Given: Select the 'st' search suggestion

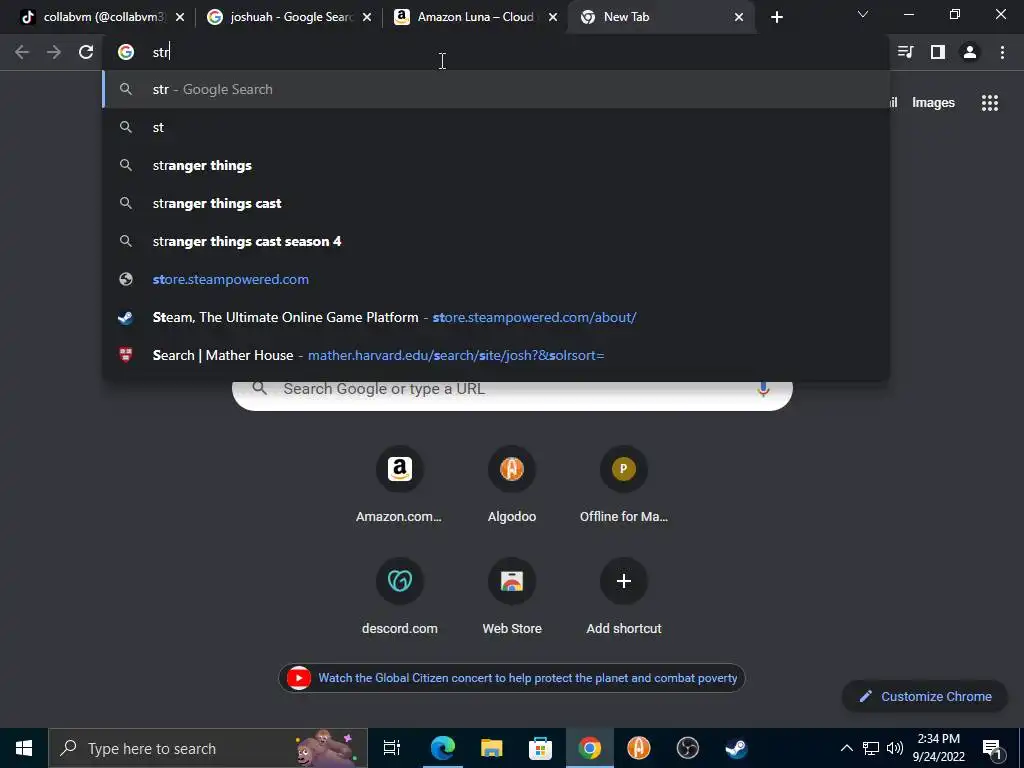Looking at the screenshot, I should pyautogui.click(x=496, y=127).
